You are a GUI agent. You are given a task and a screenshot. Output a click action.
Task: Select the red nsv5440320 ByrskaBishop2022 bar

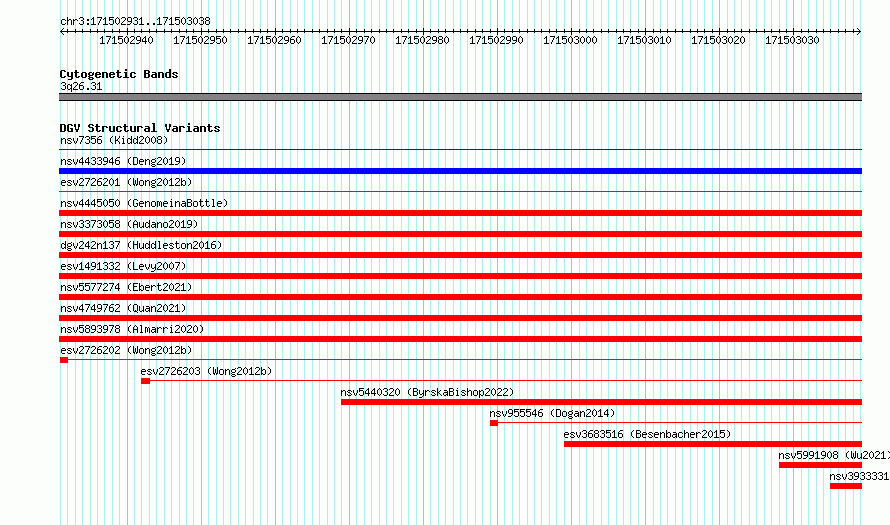(x=601, y=402)
